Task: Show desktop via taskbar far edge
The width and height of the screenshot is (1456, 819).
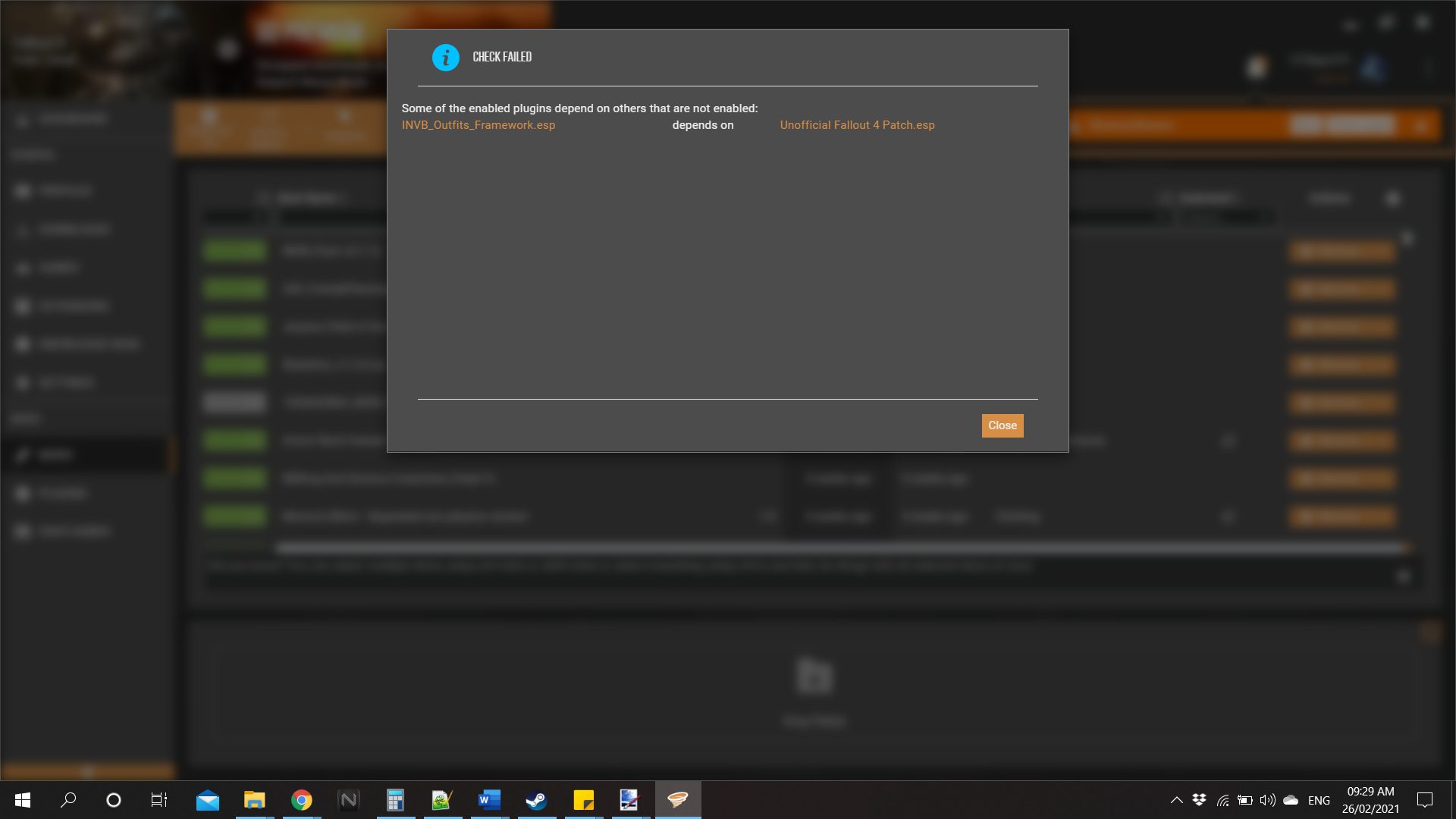Action: [x=1453, y=800]
